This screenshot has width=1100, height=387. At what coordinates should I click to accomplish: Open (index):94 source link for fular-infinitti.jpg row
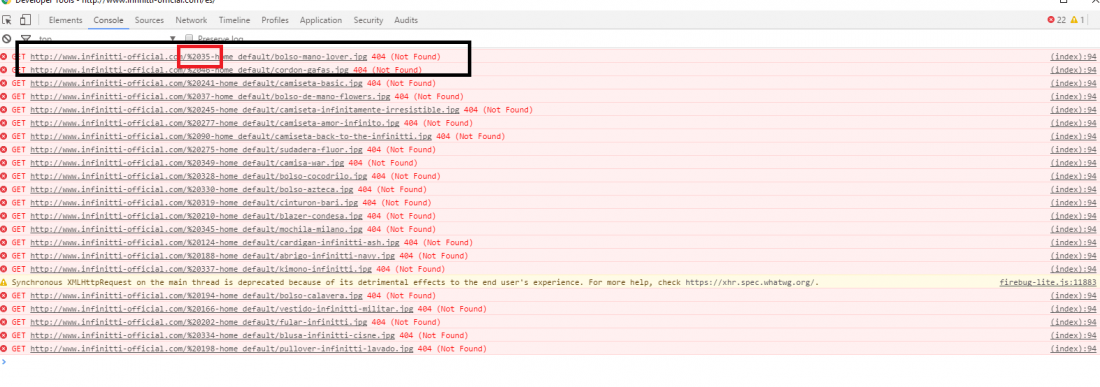click(x=1073, y=322)
